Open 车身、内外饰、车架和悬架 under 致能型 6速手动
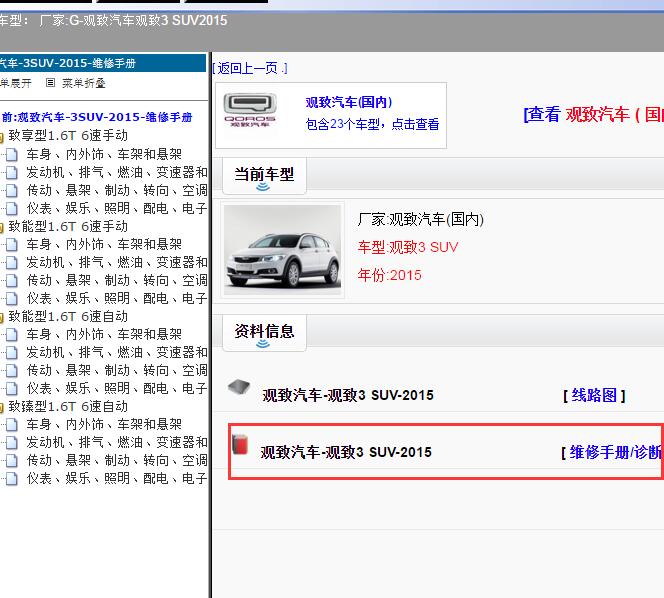Screen dimensions: 664x598 (x=104, y=244)
